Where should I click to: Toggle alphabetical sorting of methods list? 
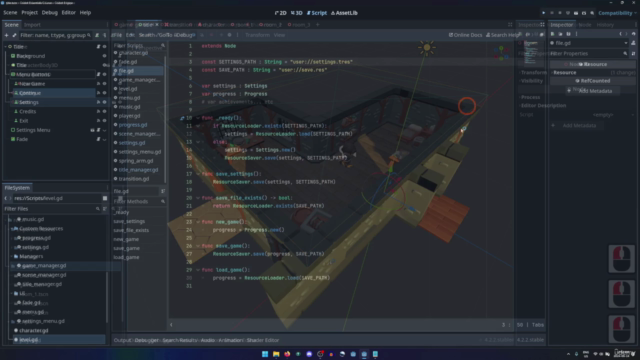coord(163,191)
